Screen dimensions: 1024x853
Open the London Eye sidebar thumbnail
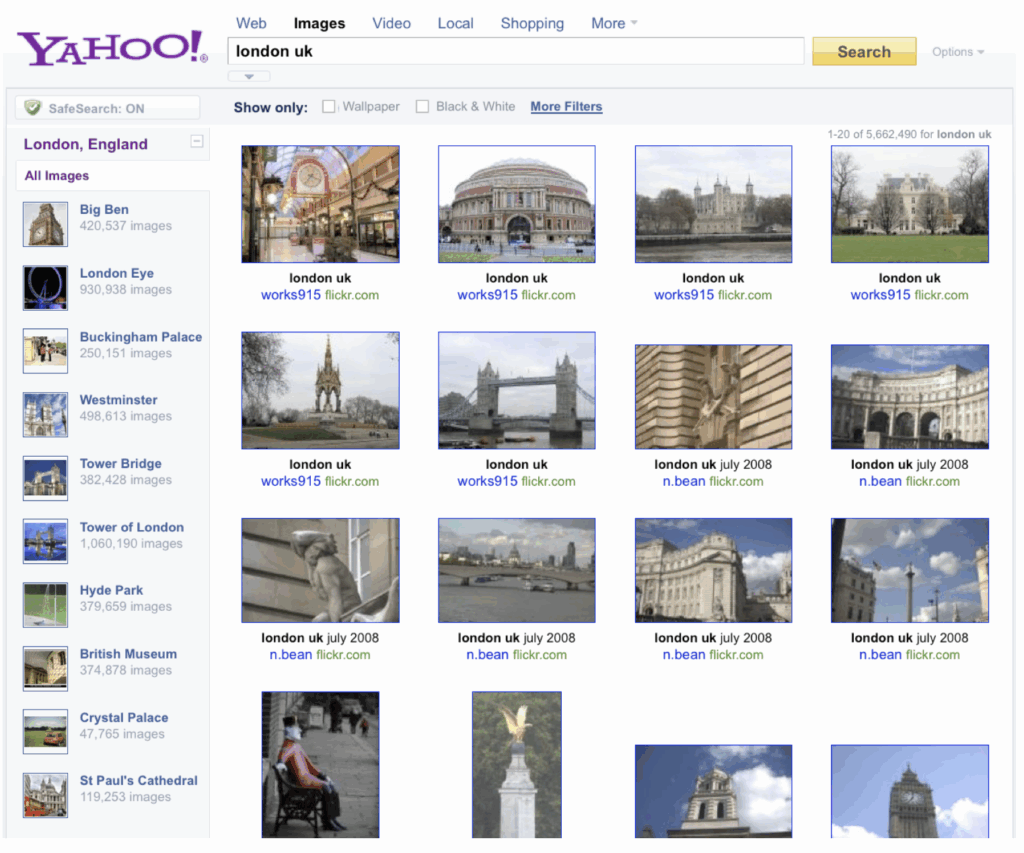click(45, 288)
